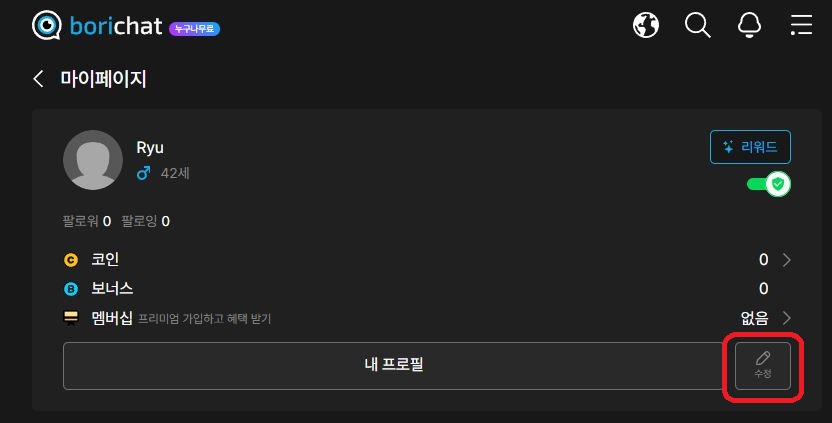Expand the 멤버십 row chevron
The height and width of the screenshot is (423, 832).
(786, 318)
